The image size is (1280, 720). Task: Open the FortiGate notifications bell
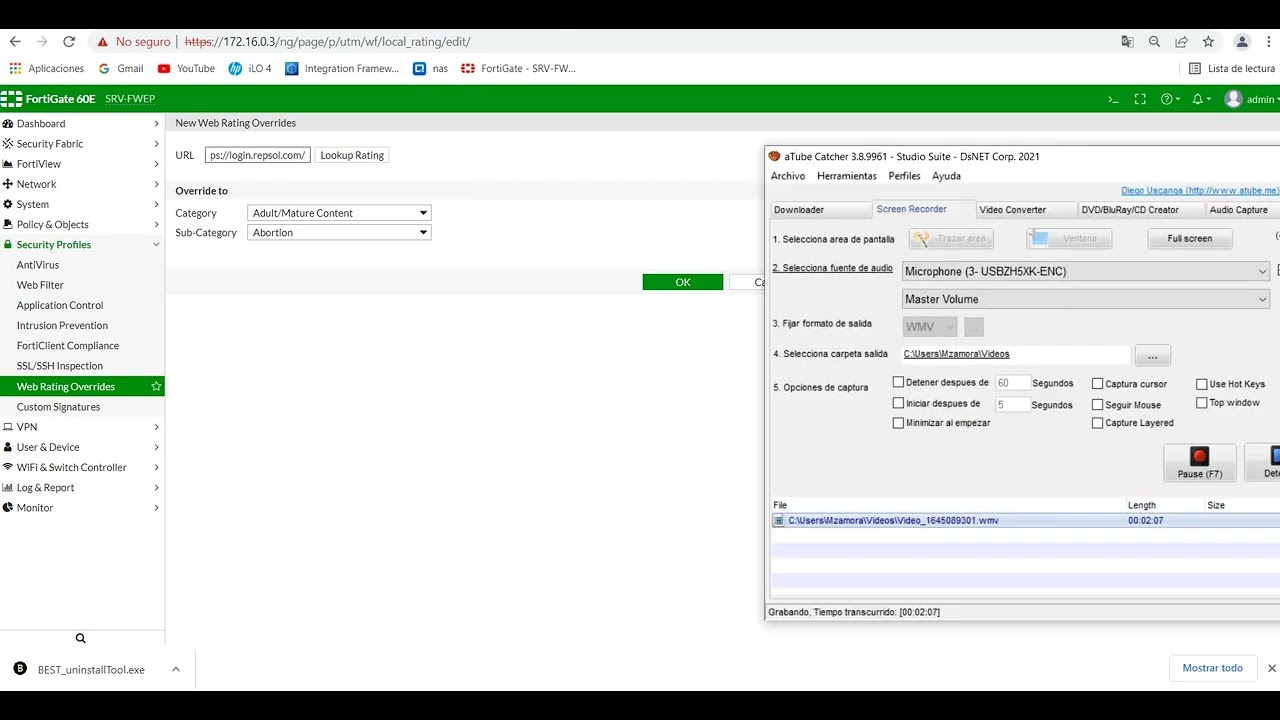[1201, 99]
